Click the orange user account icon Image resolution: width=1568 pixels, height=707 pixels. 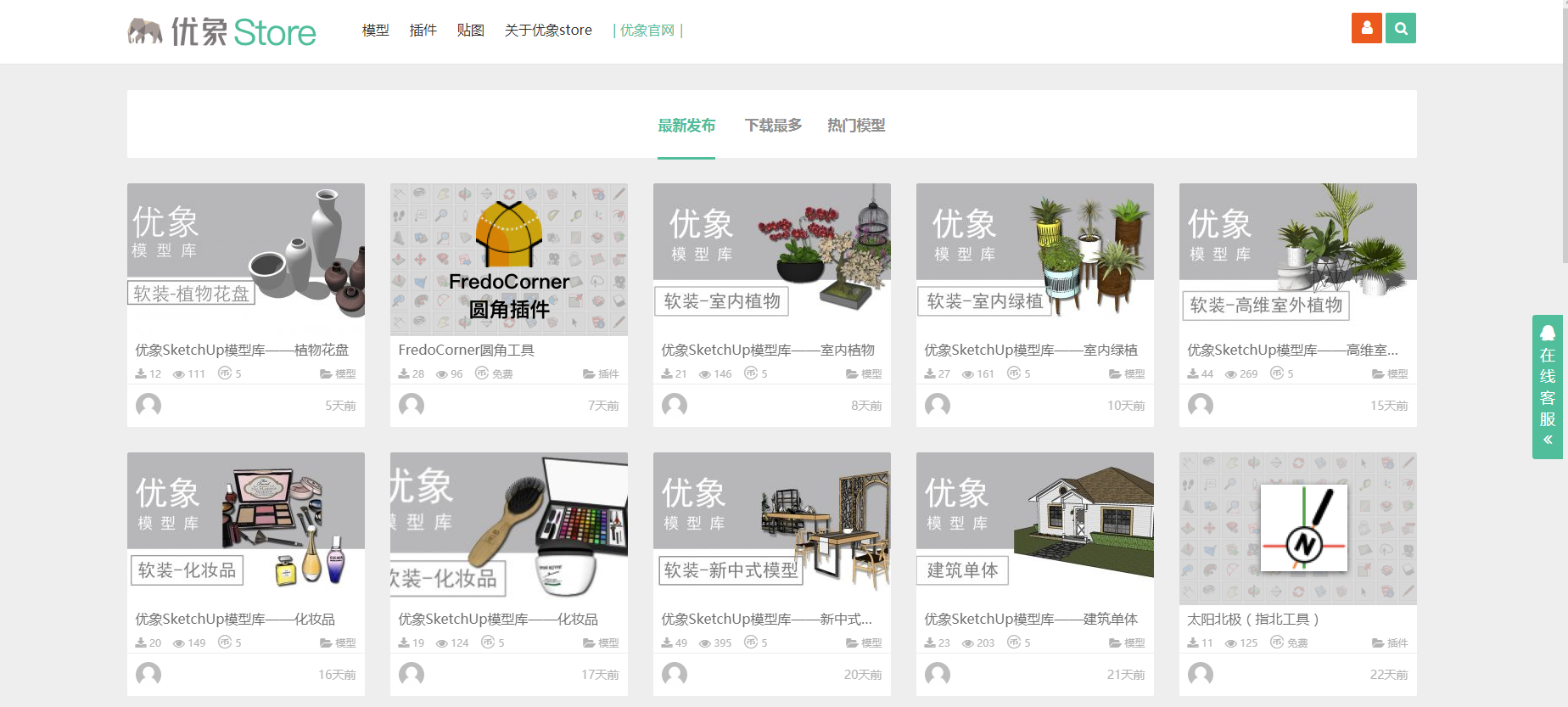point(1366,28)
